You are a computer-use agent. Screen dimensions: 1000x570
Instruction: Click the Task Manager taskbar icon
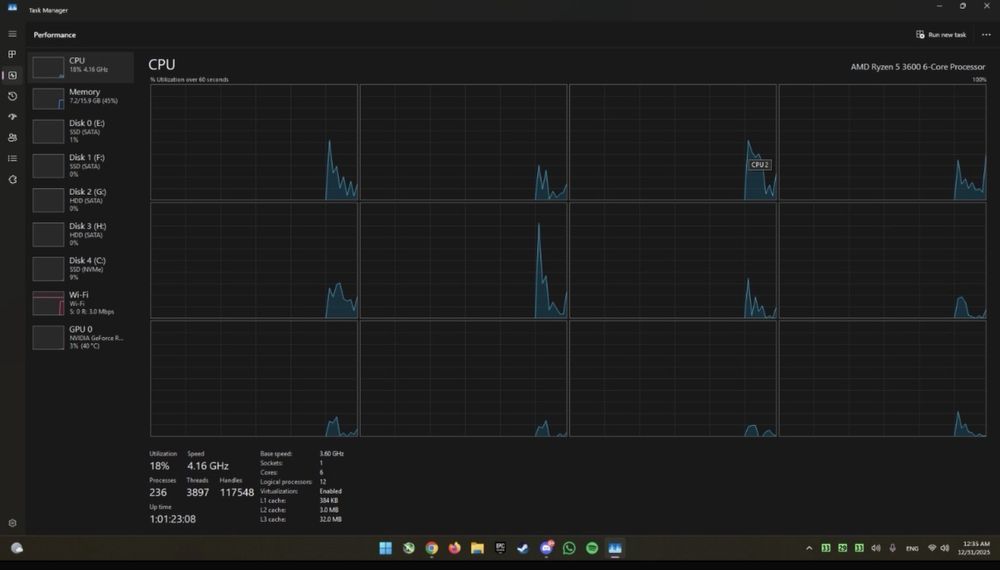(x=615, y=548)
